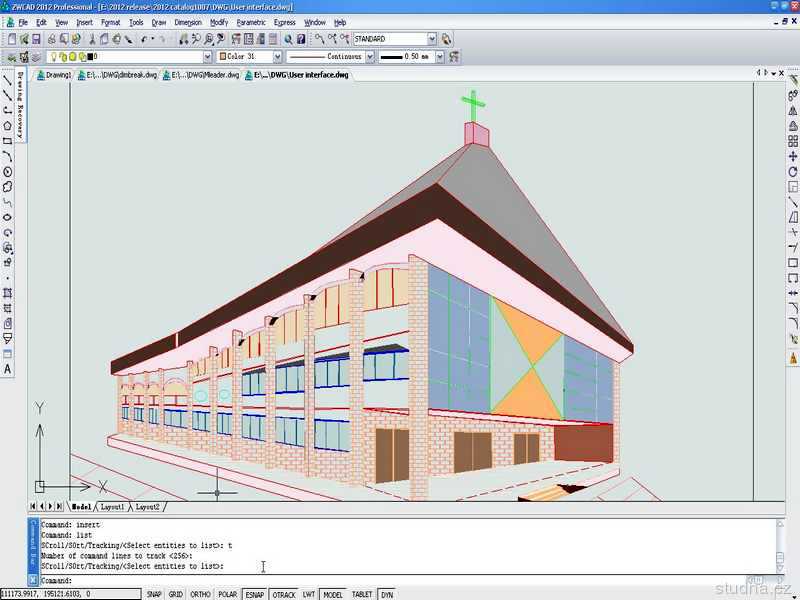Select the Circle draw tool
The width and height of the screenshot is (800, 600).
coord(8,171)
